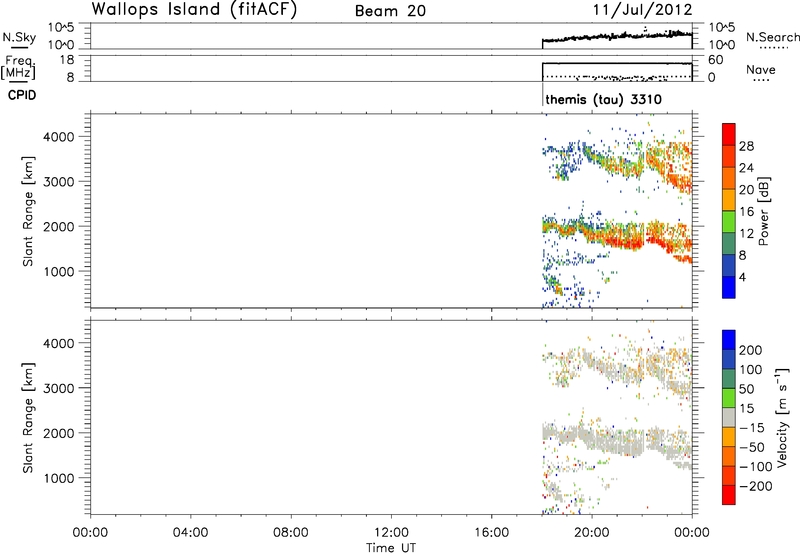Click the 28 tick on Power colorbar
This screenshot has width=800, height=554.
pyautogui.click(x=746, y=146)
